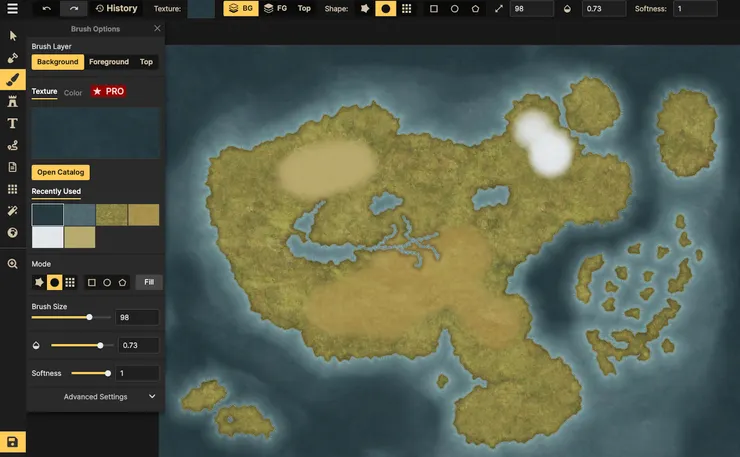
Task: Save the map with the floppy icon
Action: pyautogui.click(x=13, y=442)
